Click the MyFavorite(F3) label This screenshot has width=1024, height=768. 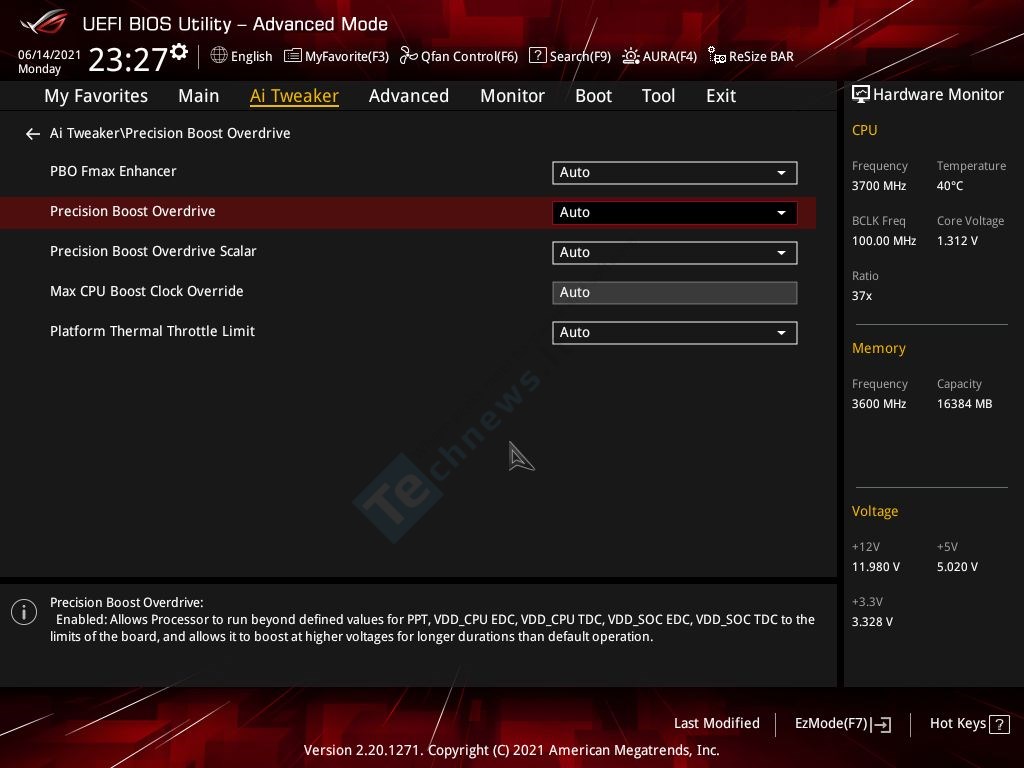click(x=347, y=57)
